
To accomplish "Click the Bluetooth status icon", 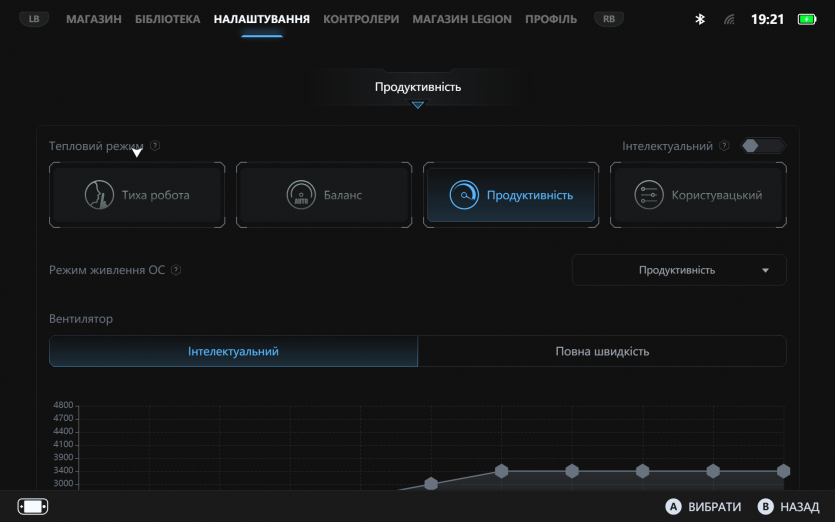I will (700, 19).
